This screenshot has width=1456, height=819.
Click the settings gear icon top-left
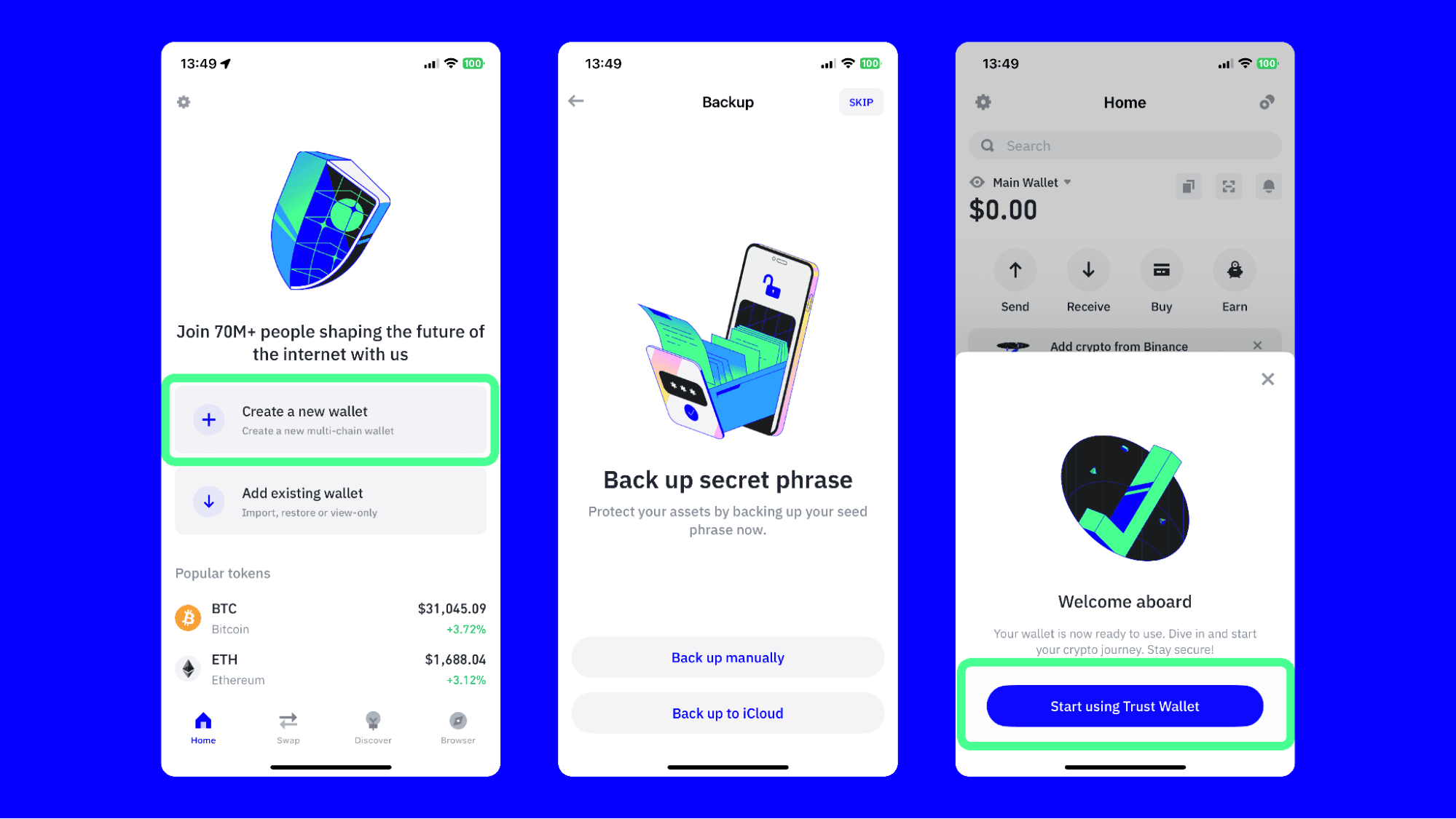[185, 102]
